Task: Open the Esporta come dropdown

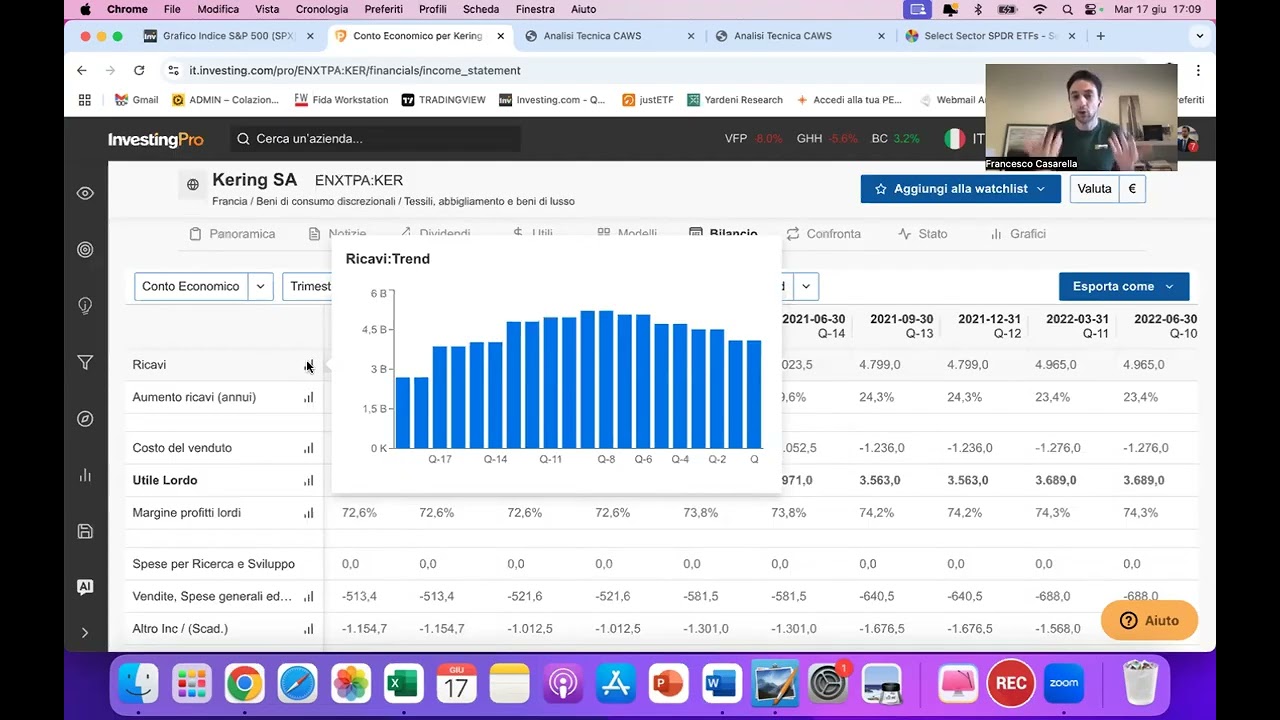Action: 1124,286
